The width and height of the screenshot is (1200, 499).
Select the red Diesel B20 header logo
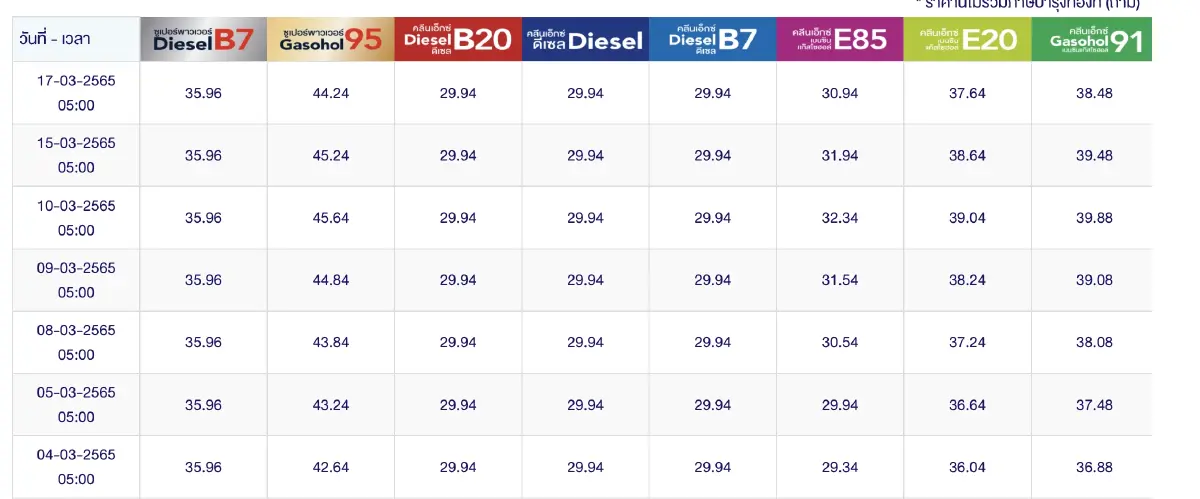(458, 39)
